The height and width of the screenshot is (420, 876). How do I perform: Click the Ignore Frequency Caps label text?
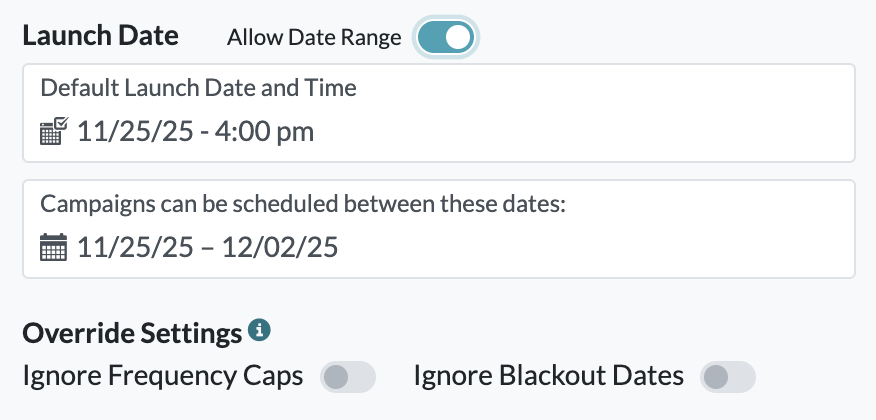tap(163, 376)
